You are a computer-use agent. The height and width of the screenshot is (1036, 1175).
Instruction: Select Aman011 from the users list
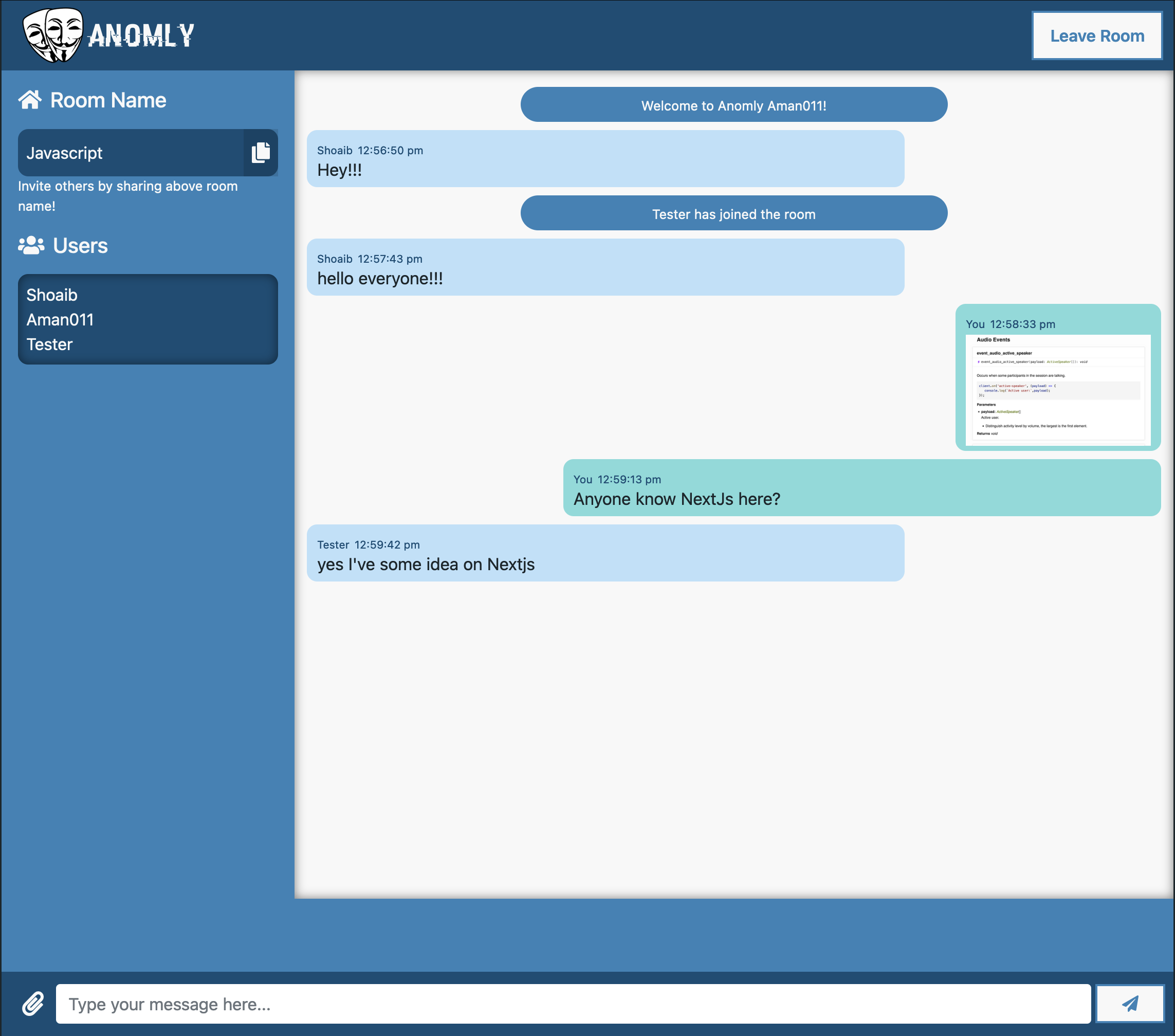[59, 319]
